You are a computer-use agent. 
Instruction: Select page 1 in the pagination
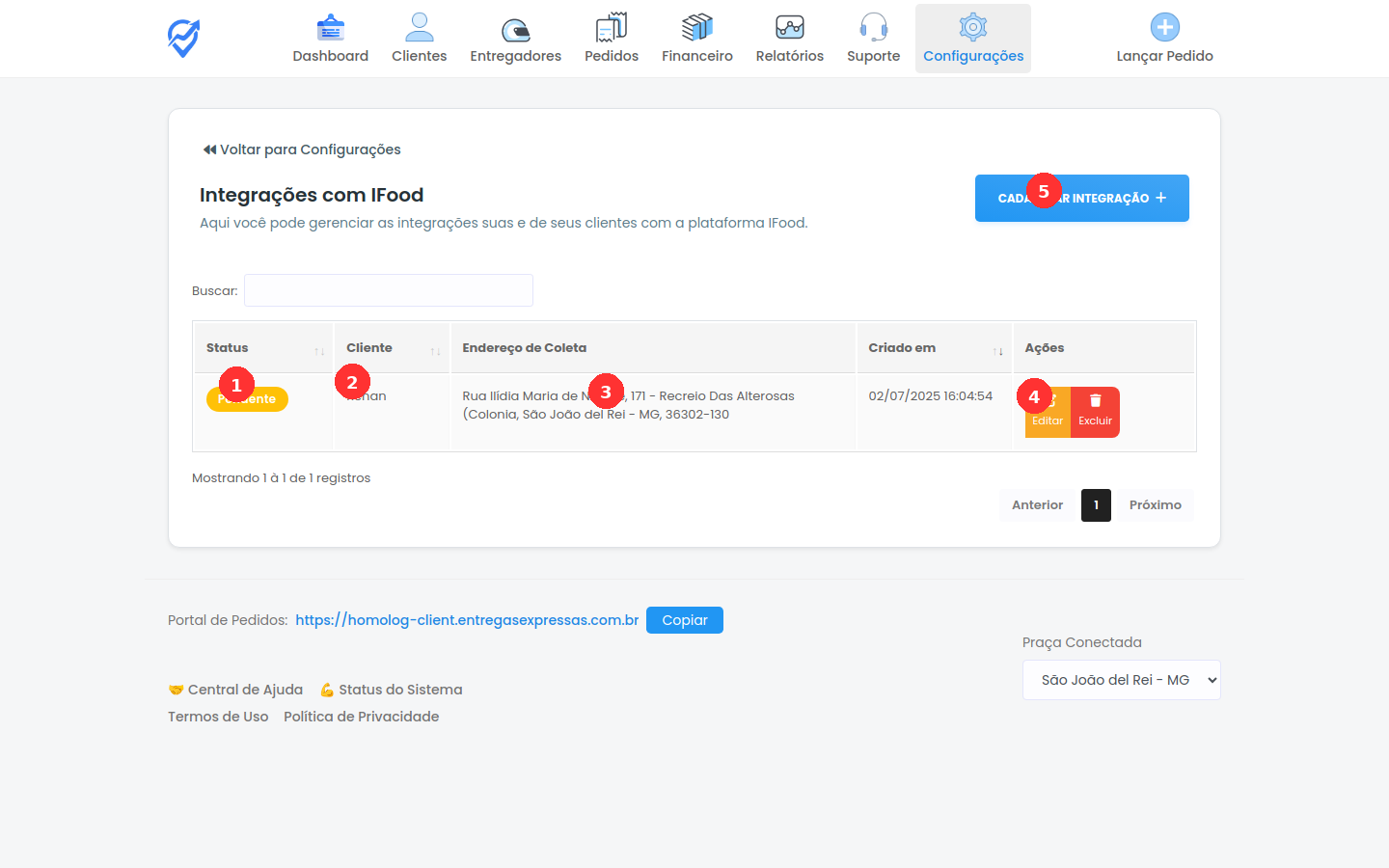[1096, 504]
